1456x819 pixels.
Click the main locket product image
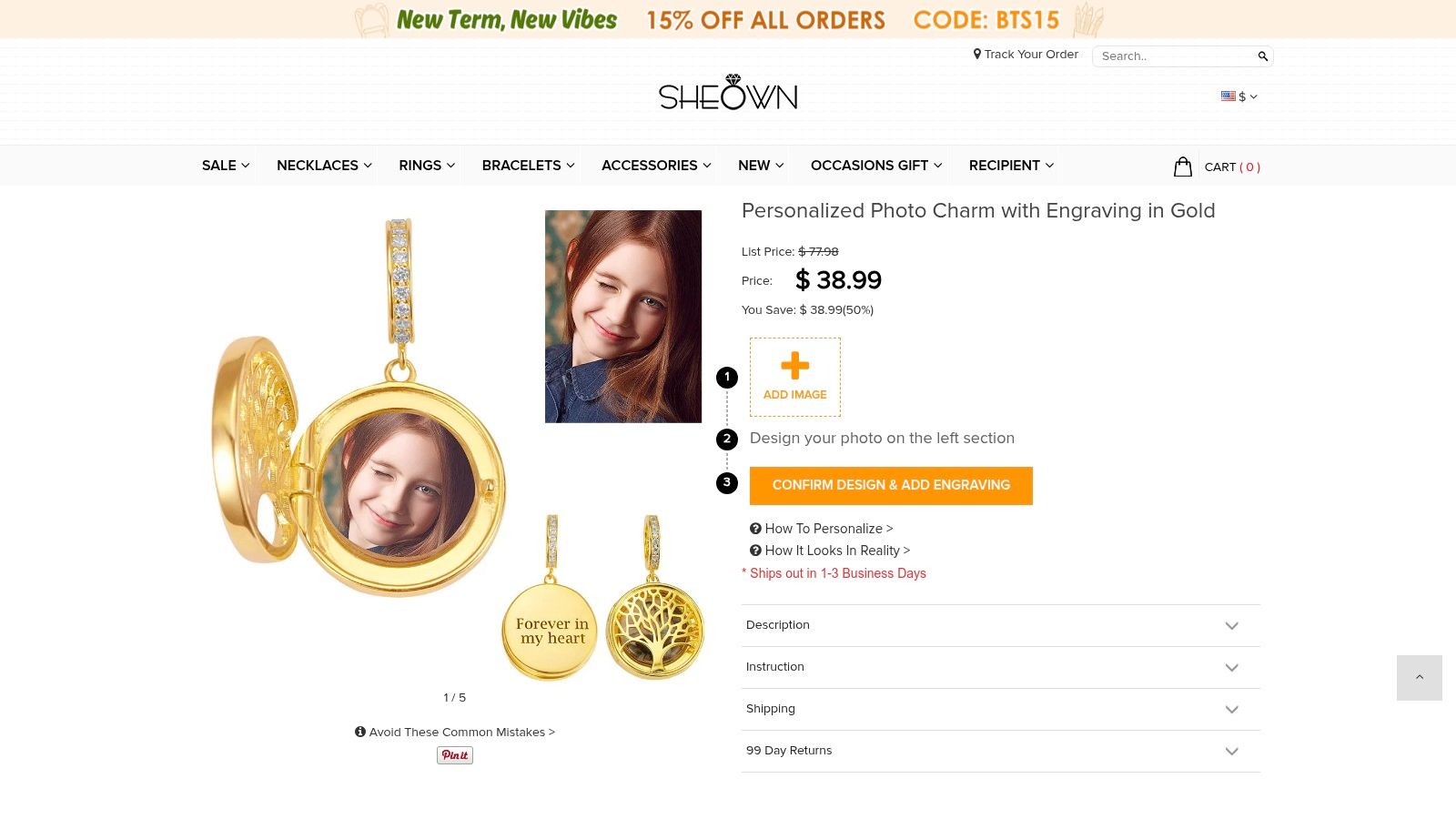click(364, 455)
